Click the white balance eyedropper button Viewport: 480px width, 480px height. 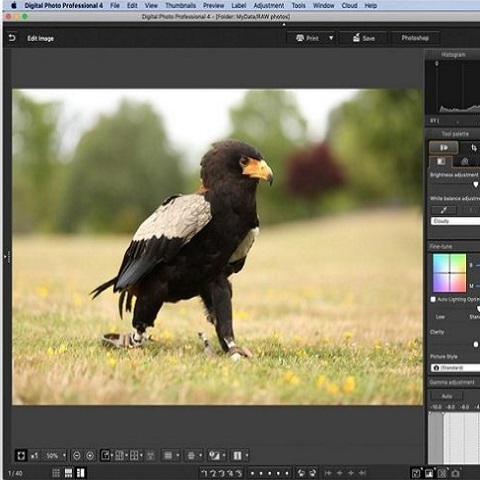[x=444, y=210]
